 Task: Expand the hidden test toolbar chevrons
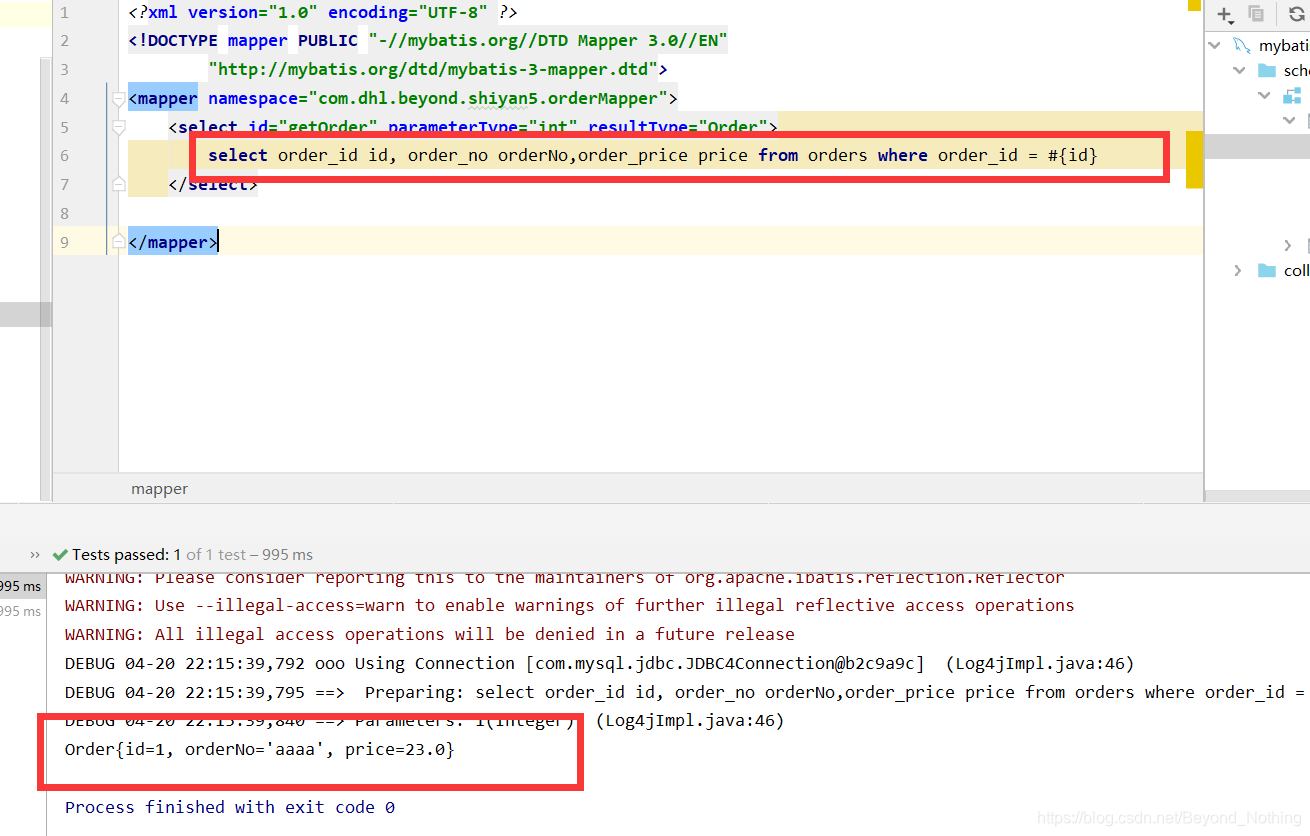pos(35,554)
